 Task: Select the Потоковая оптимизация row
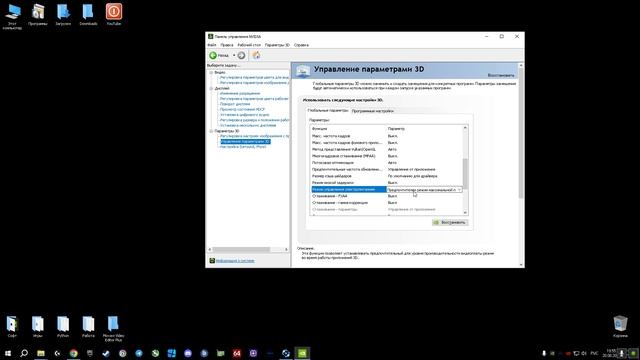pos(387,162)
